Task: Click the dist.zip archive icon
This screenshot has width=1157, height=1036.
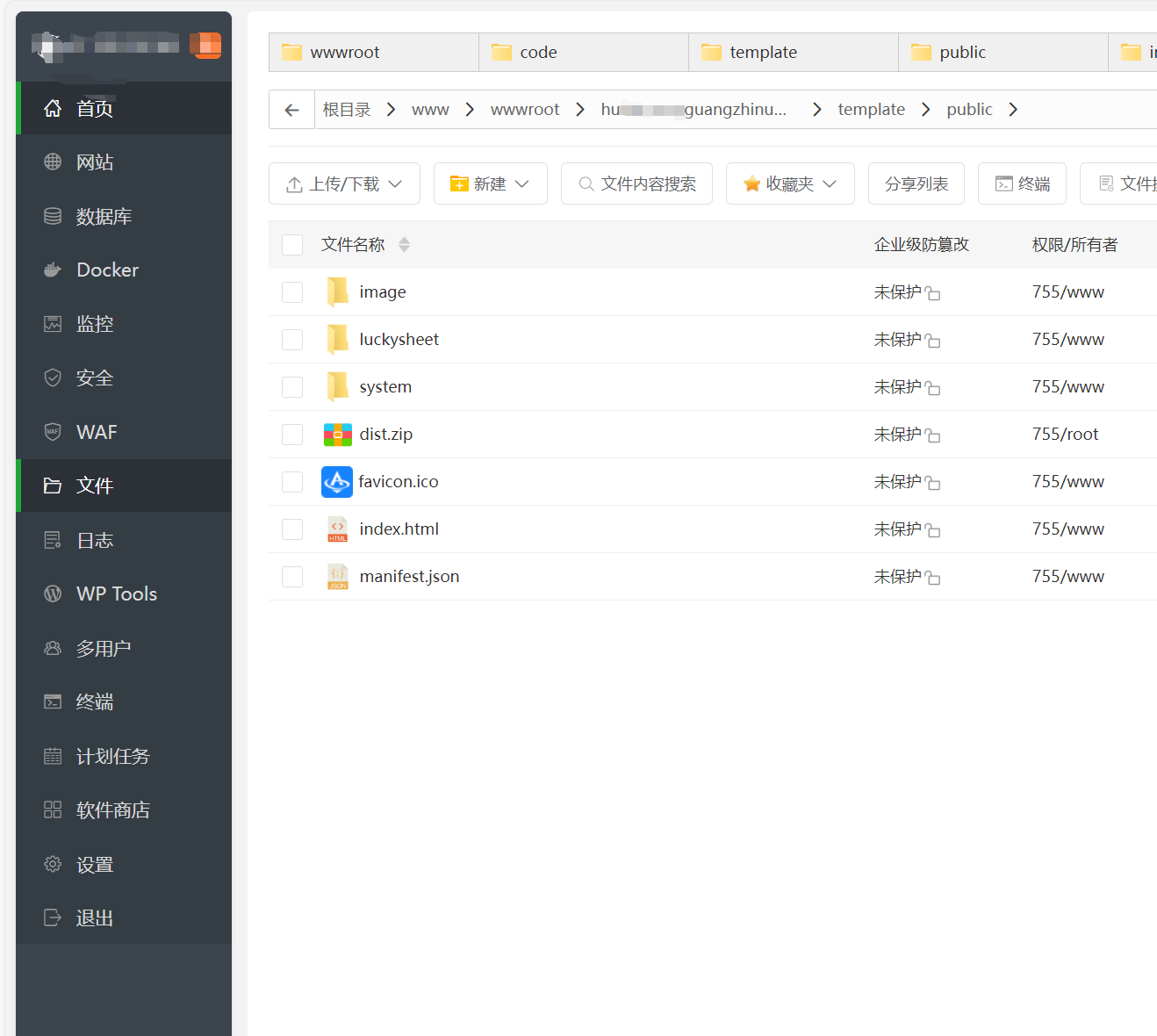Action: pos(337,435)
